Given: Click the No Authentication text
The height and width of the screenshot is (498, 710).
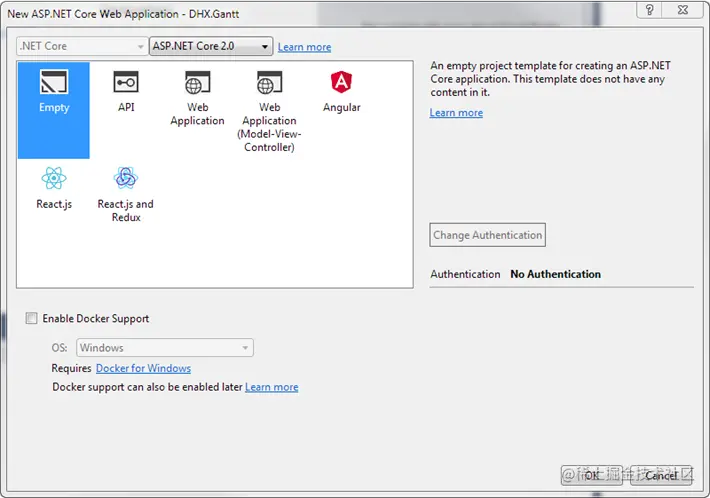Looking at the screenshot, I should point(556,274).
